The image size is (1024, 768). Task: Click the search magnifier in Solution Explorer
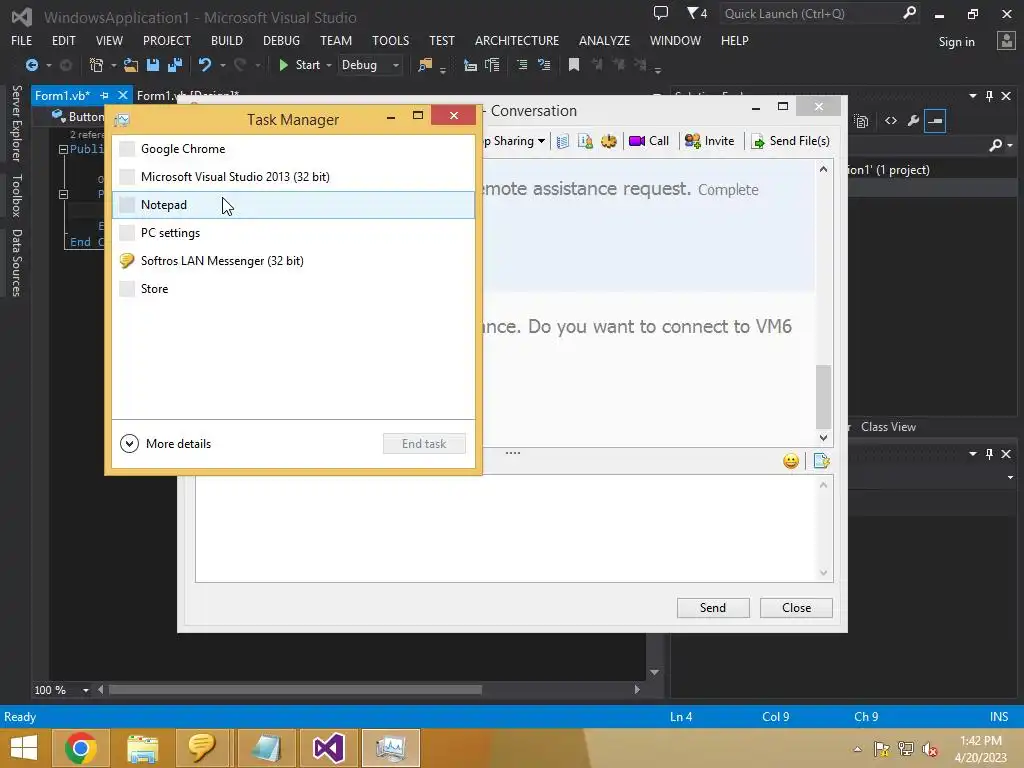995,145
